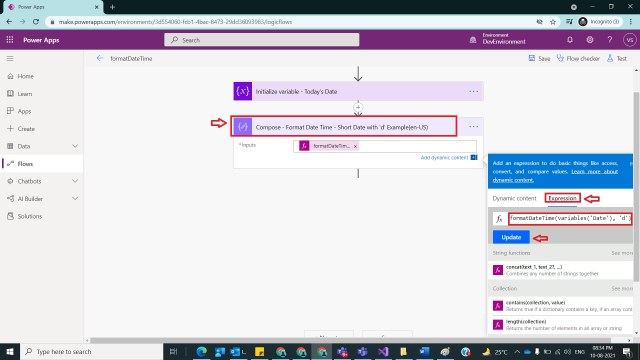Open the settings gear
640x360 pixels.
click(590, 40)
